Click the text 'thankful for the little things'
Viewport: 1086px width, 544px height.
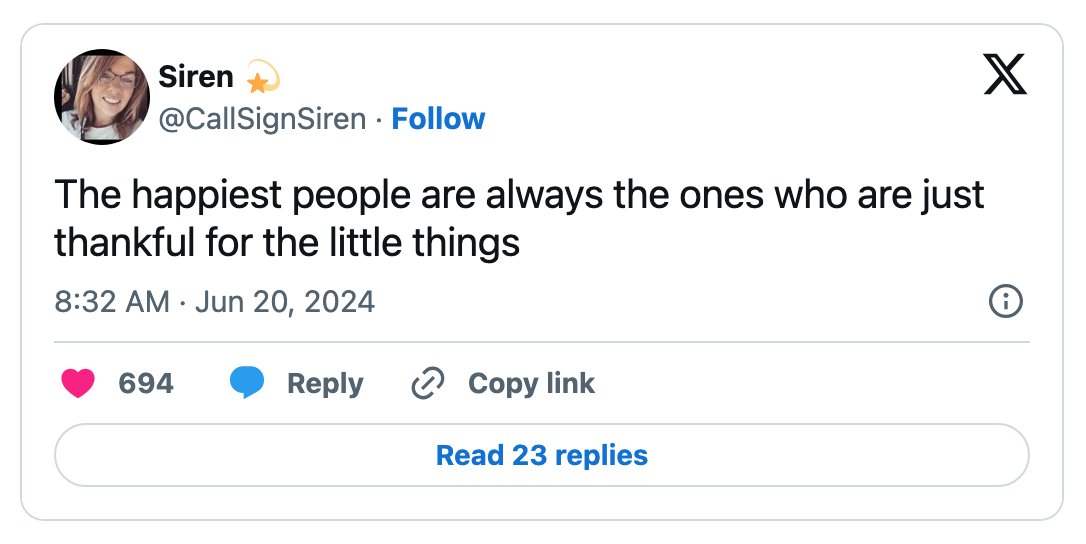pos(287,243)
